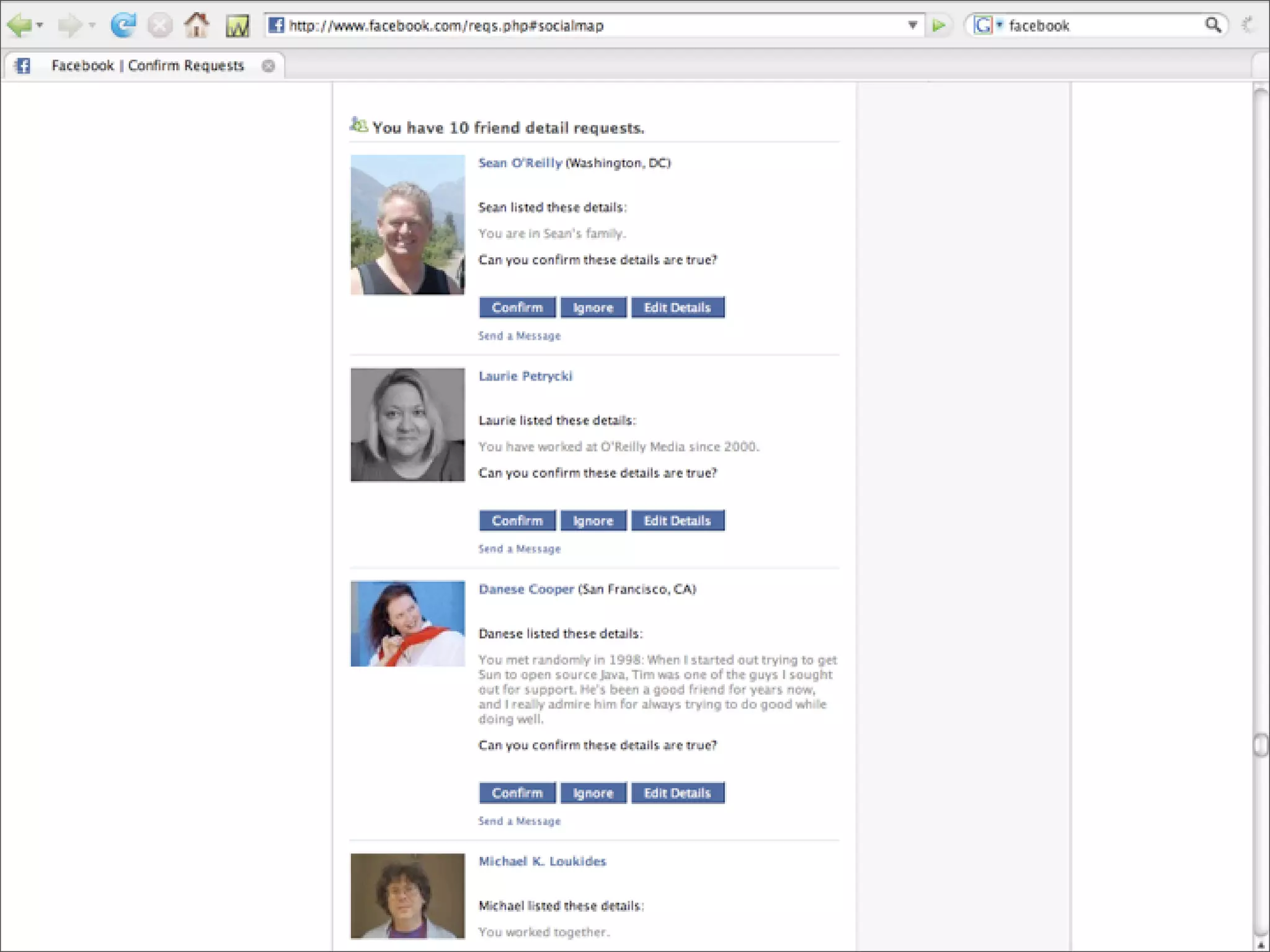Open the Google search engine selector
The height and width of the screenshot is (952, 1270).
[x=988, y=25]
